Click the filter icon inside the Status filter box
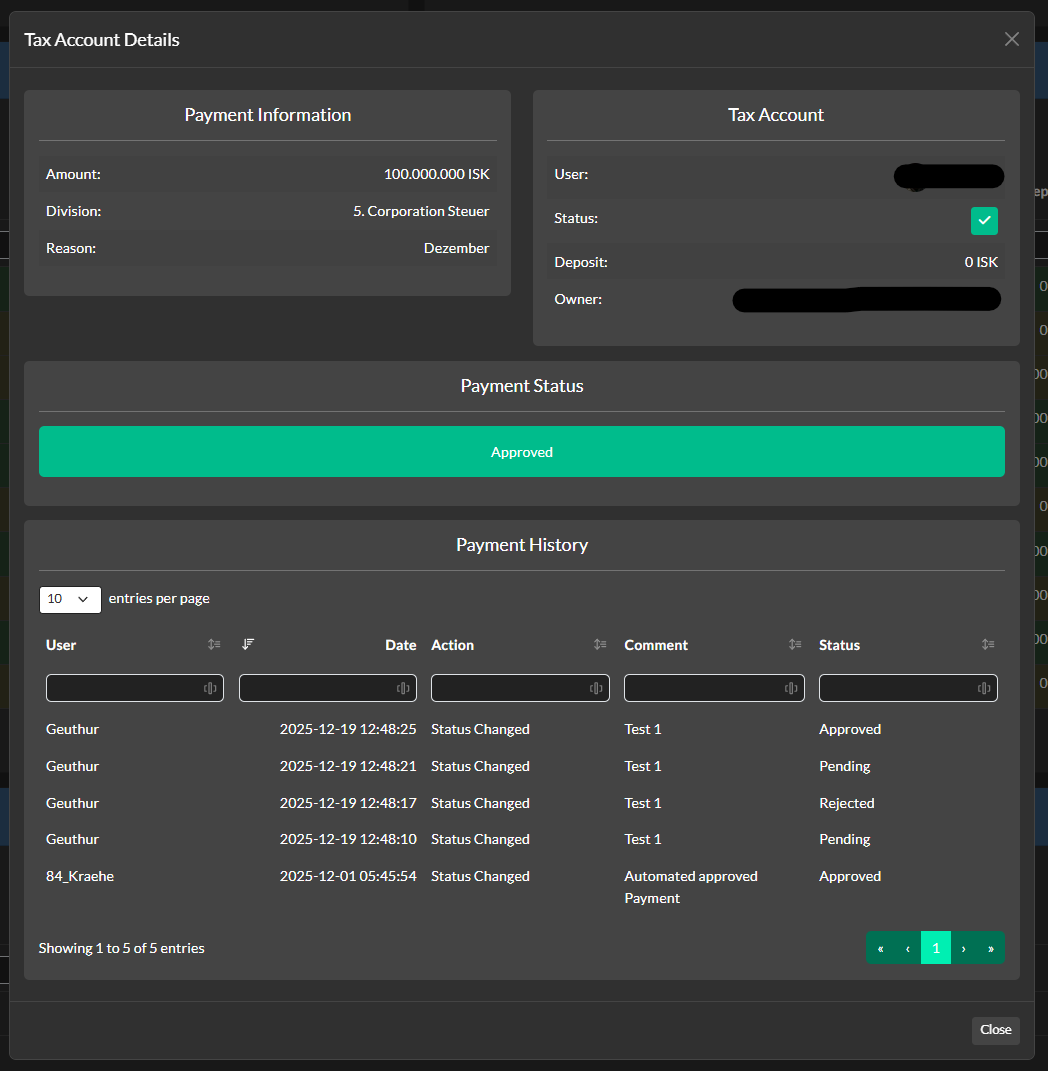Viewport: 1048px width, 1071px height. tap(985, 688)
